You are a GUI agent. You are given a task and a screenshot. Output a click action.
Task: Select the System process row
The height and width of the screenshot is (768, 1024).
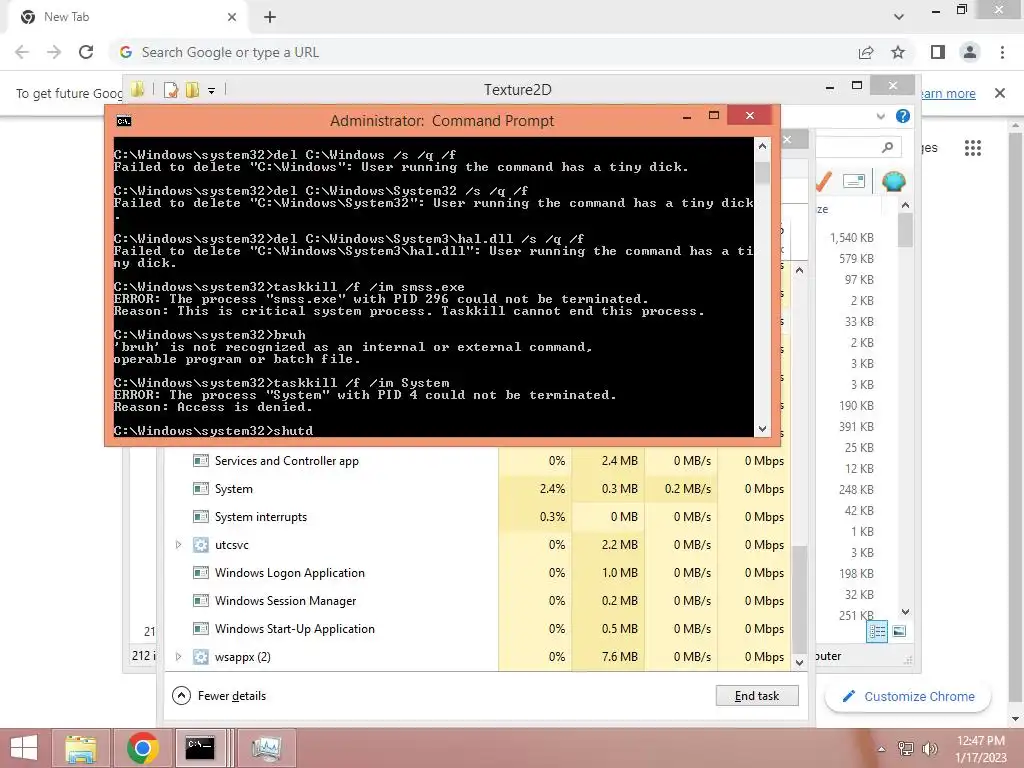[x=478, y=488]
